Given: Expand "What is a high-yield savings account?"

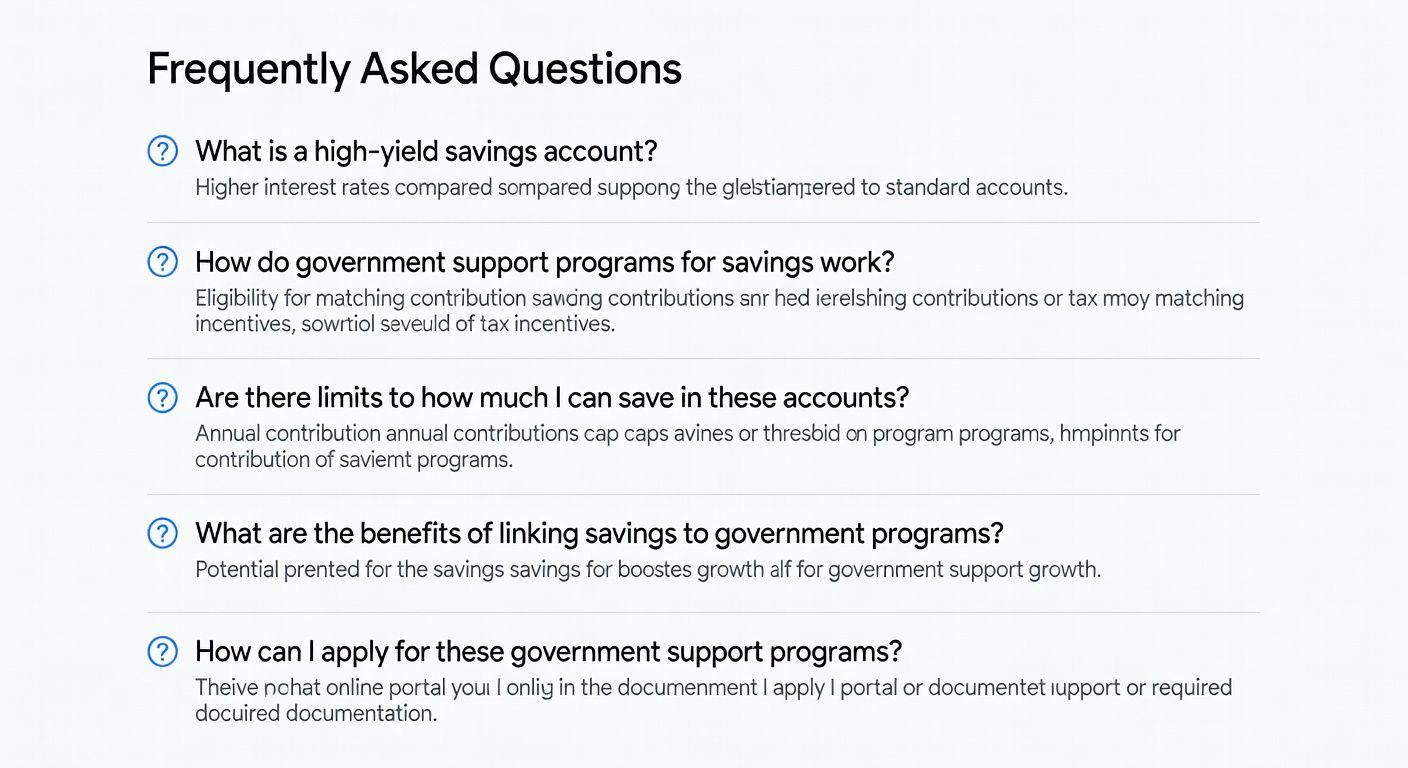Looking at the screenshot, I should 426,151.
